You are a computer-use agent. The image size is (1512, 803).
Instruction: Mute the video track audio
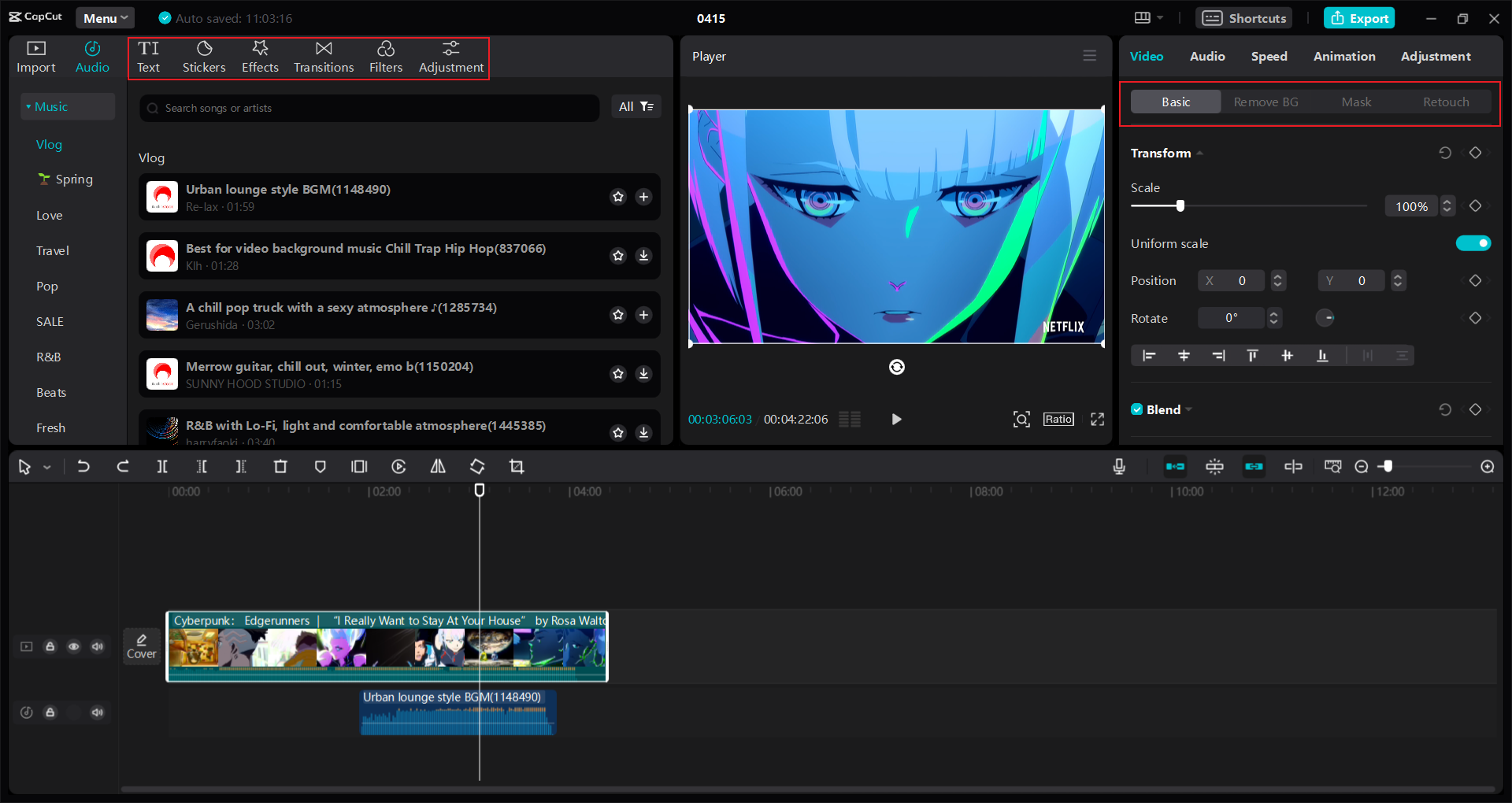97,646
